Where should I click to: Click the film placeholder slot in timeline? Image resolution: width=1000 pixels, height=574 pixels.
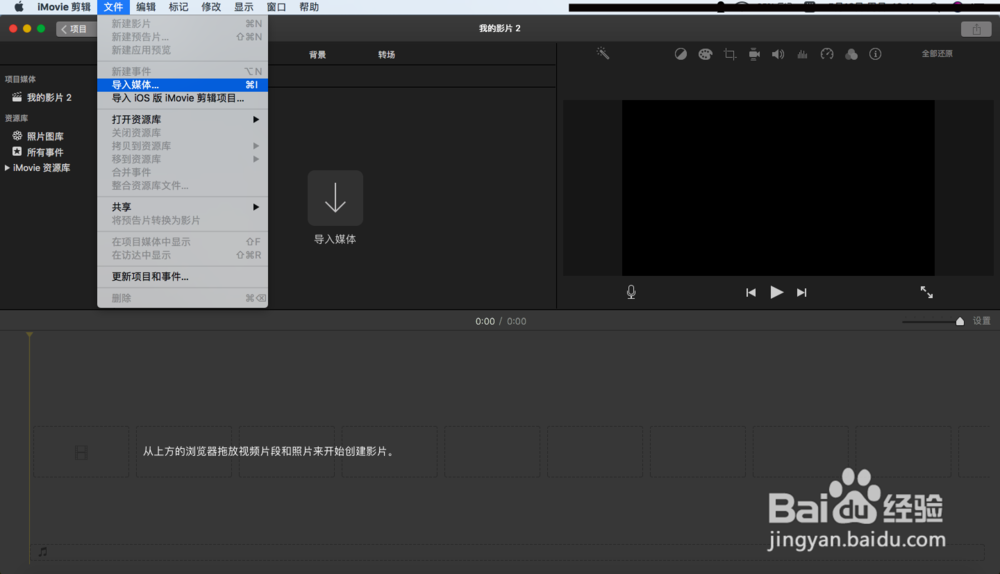[81, 452]
